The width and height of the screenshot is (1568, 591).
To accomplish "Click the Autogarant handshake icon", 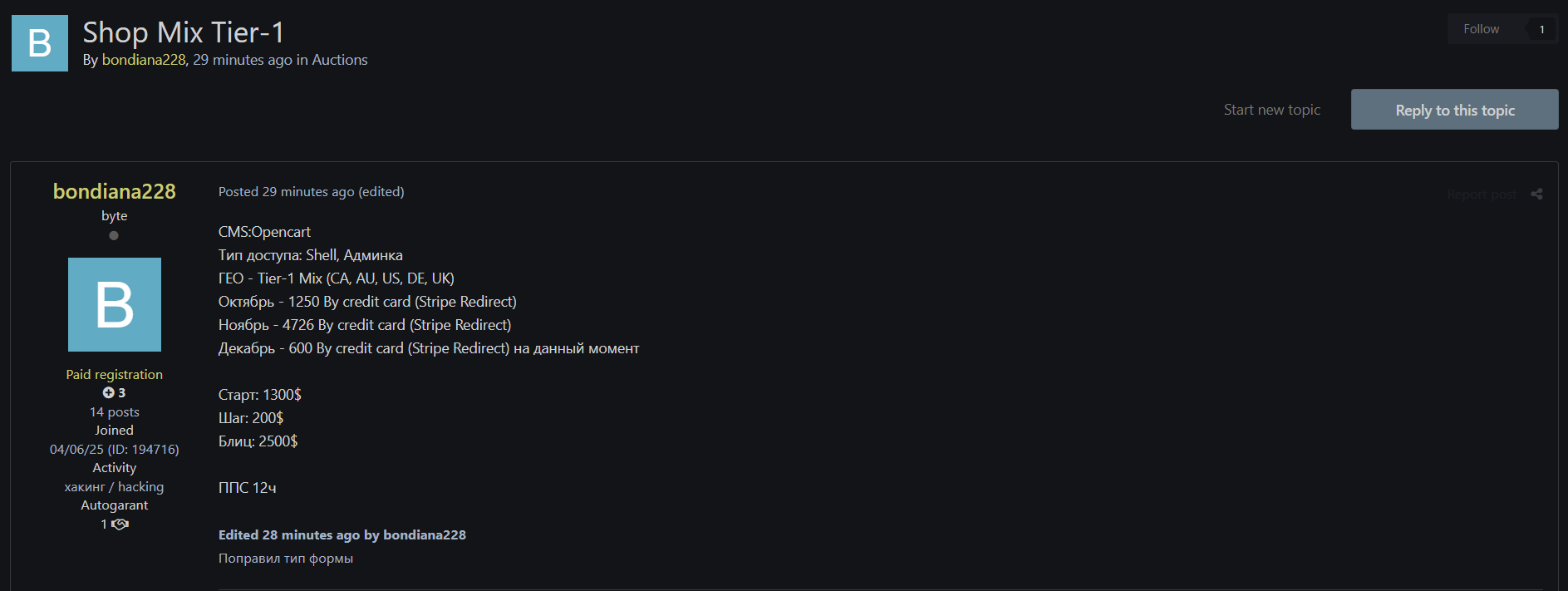I will pos(120,525).
